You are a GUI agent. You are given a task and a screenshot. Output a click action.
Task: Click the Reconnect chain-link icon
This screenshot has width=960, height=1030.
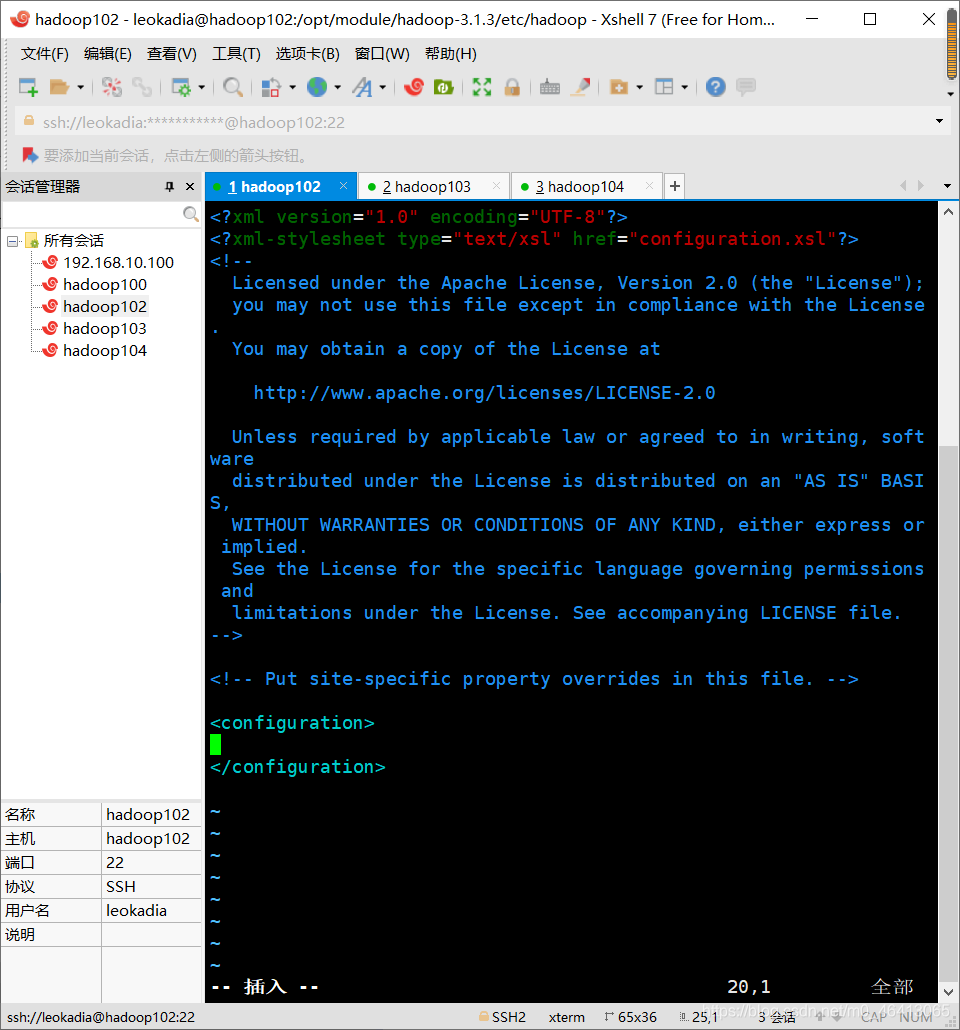tap(141, 87)
